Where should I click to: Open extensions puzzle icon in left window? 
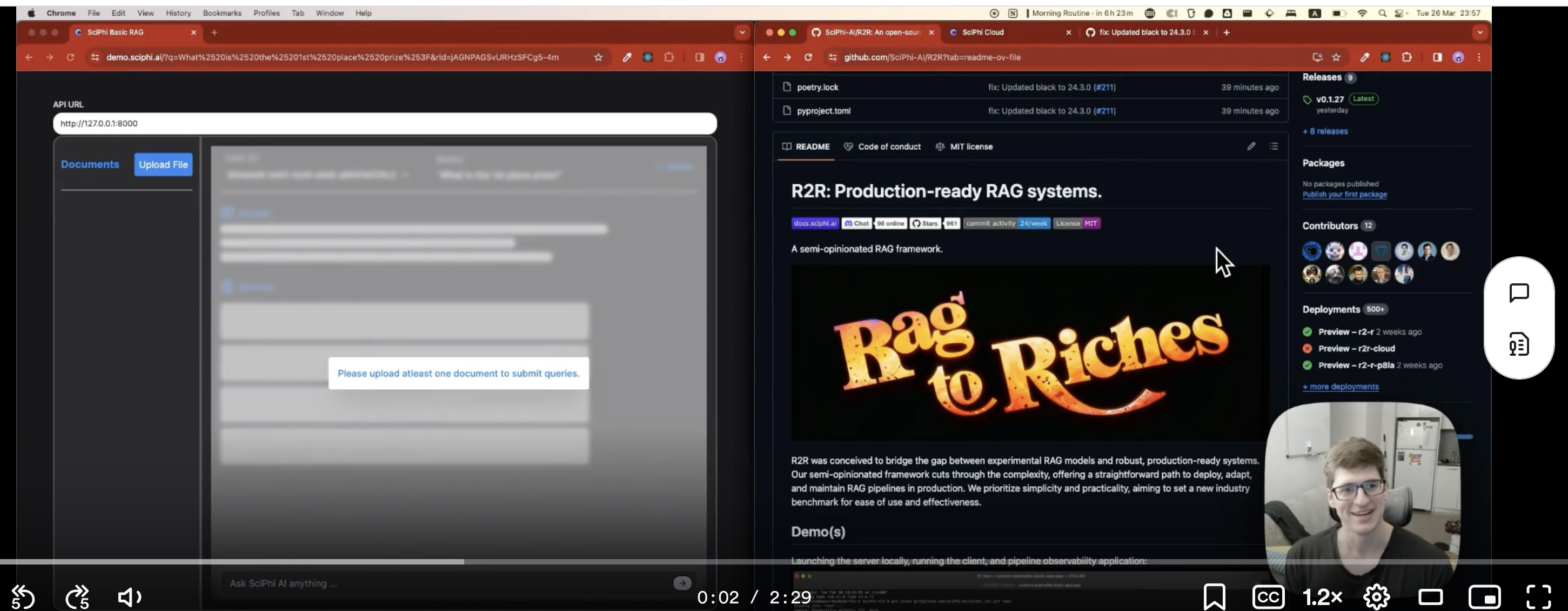[x=669, y=57]
